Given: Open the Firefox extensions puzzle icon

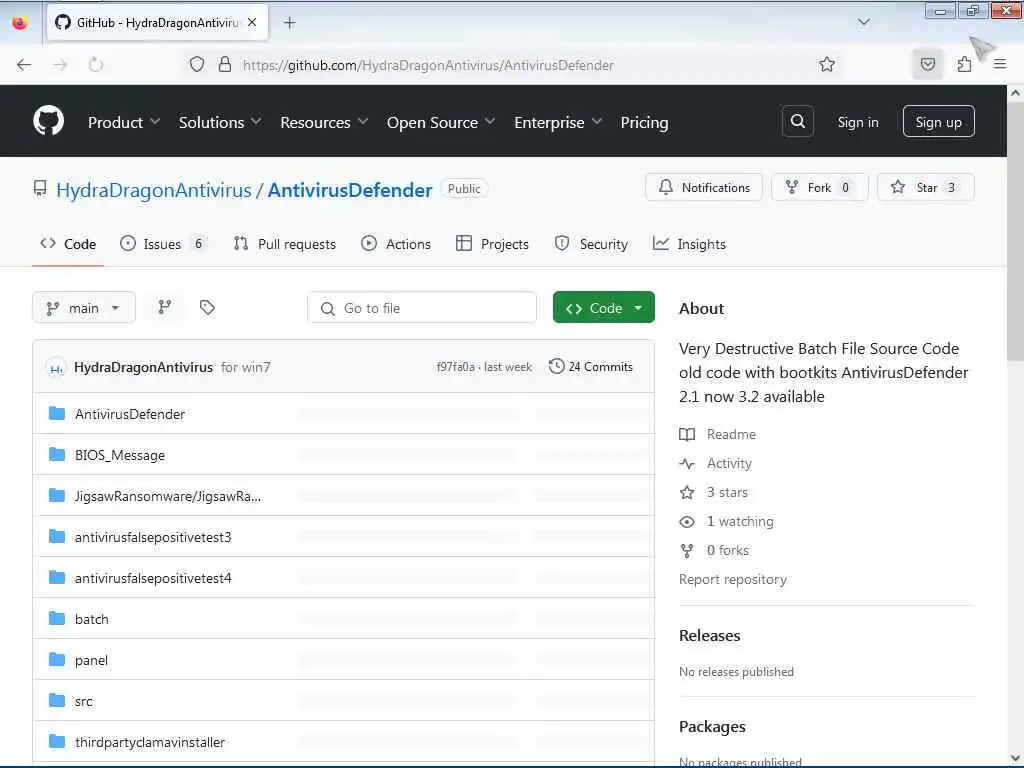Looking at the screenshot, I should (x=964, y=65).
